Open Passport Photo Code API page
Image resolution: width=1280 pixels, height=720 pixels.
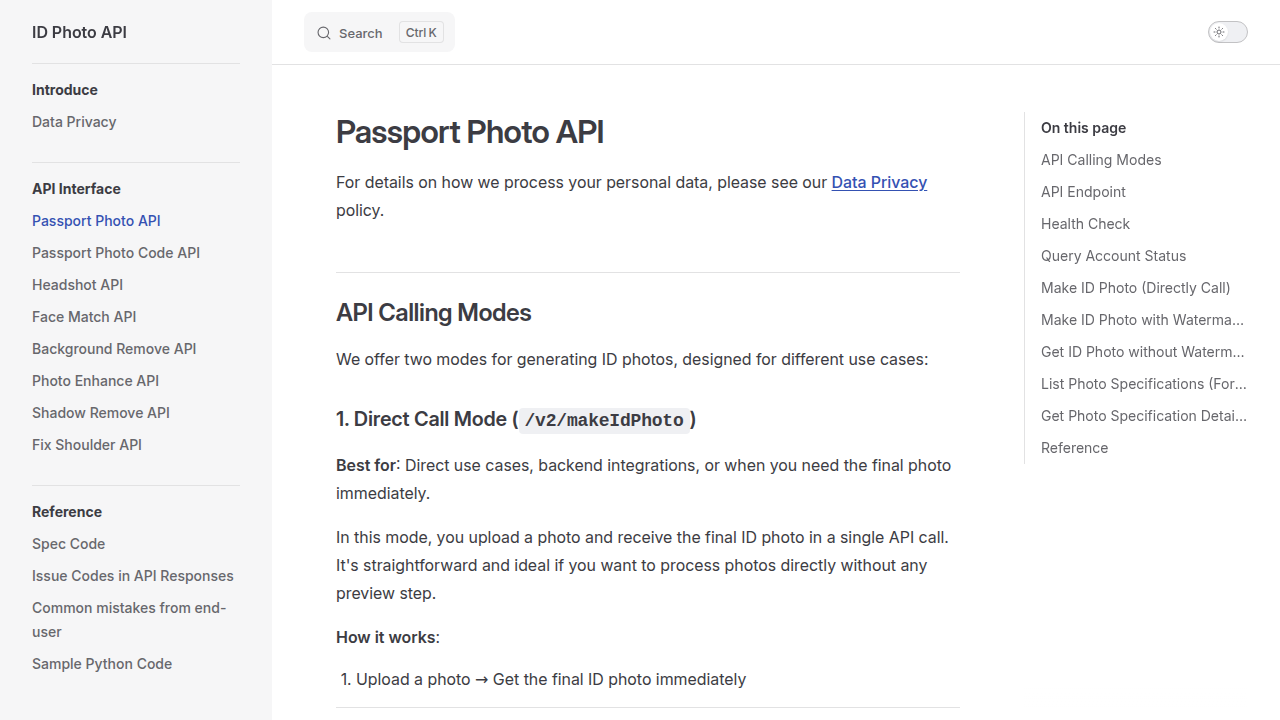[x=116, y=253]
